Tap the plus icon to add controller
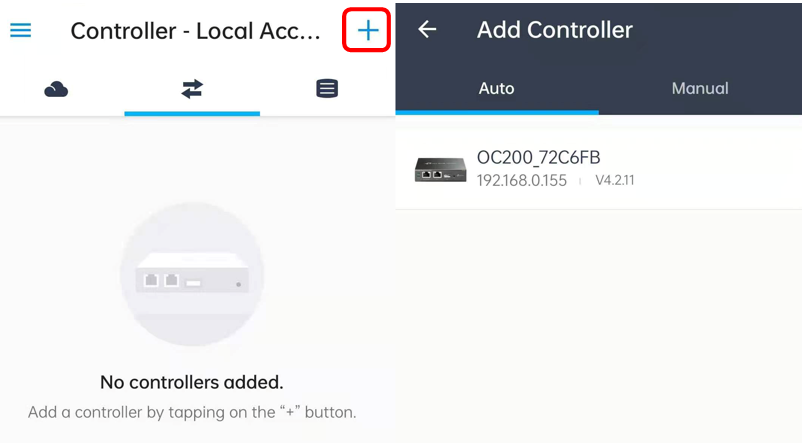 [368, 31]
